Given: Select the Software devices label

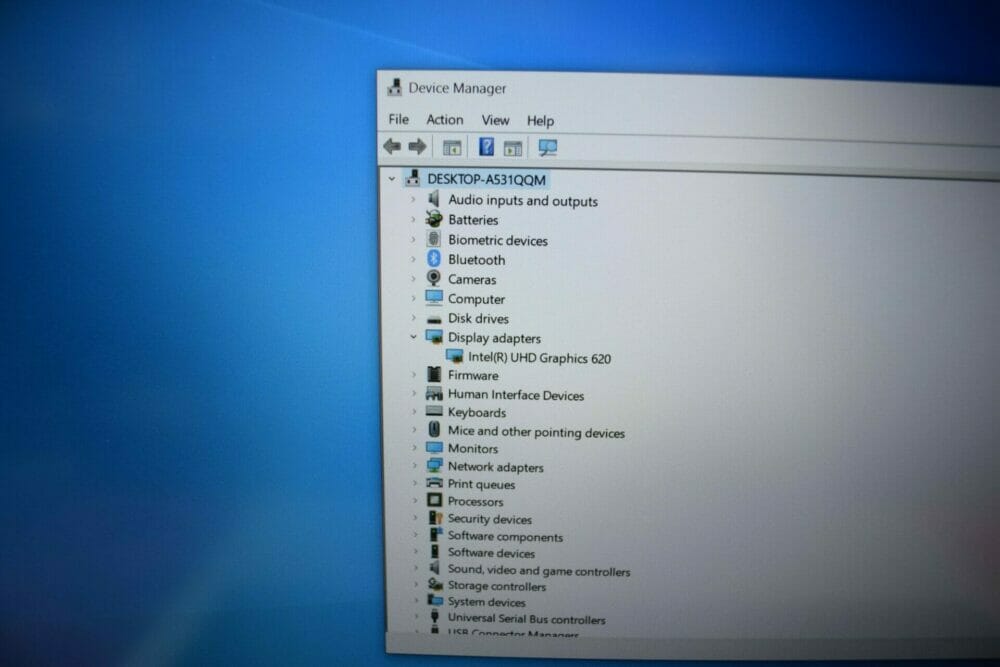Looking at the screenshot, I should coord(491,553).
